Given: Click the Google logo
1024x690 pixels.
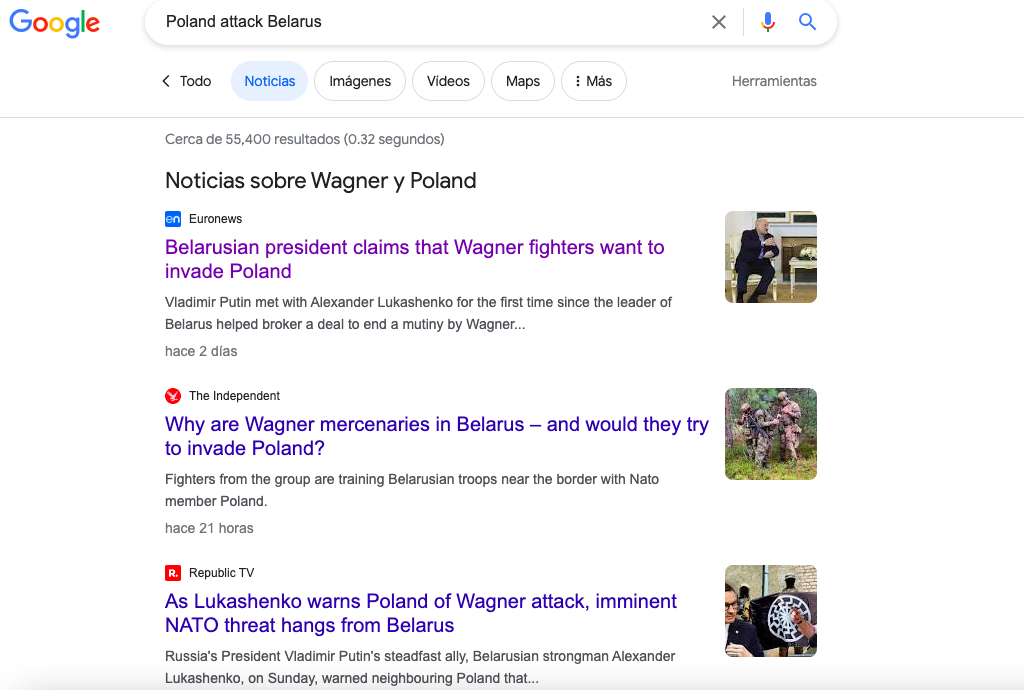Looking at the screenshot, I should coord(55,23).
